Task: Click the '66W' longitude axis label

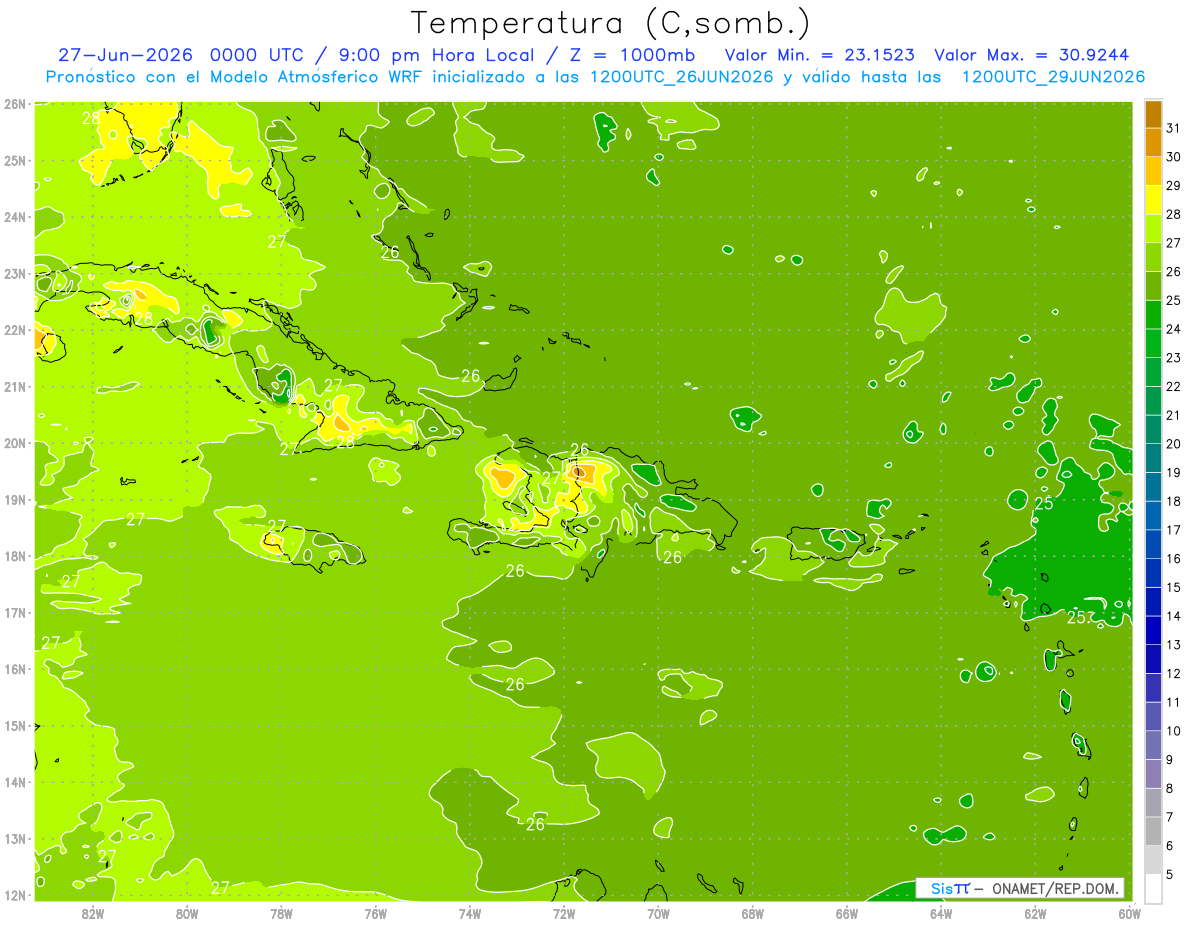Action: click(x=846, y=913)
